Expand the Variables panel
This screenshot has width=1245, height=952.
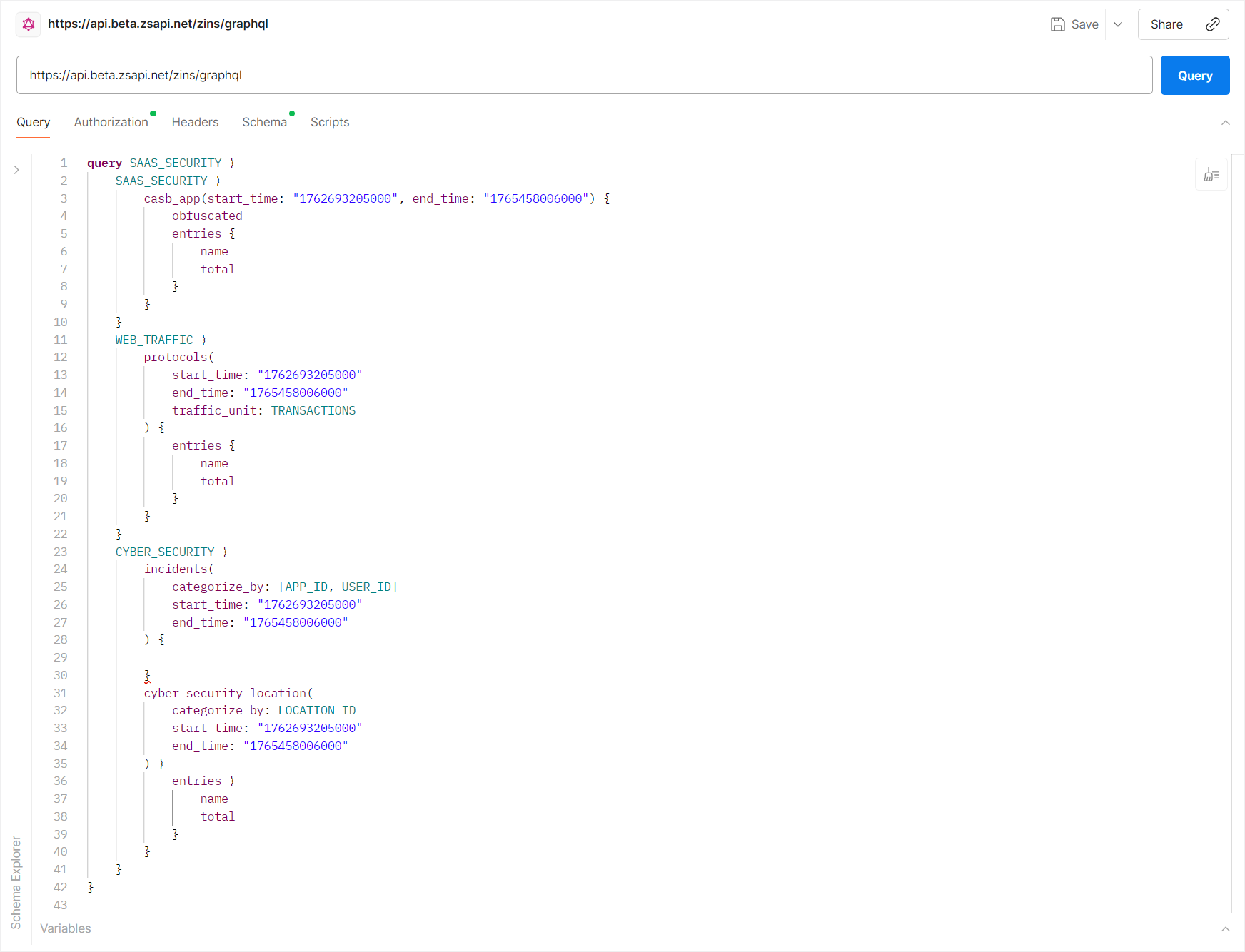(66, 928)
